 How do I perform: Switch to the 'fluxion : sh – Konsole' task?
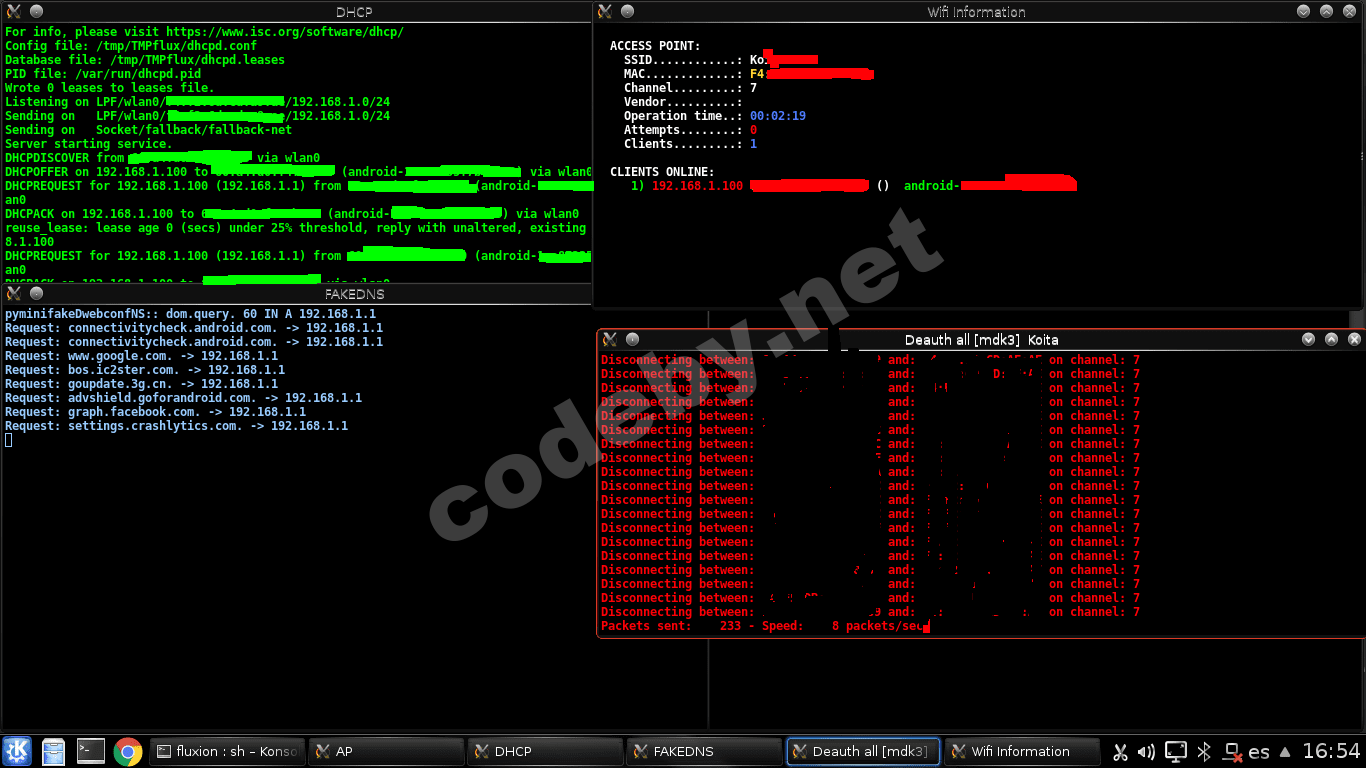click(x=226, y=752)
